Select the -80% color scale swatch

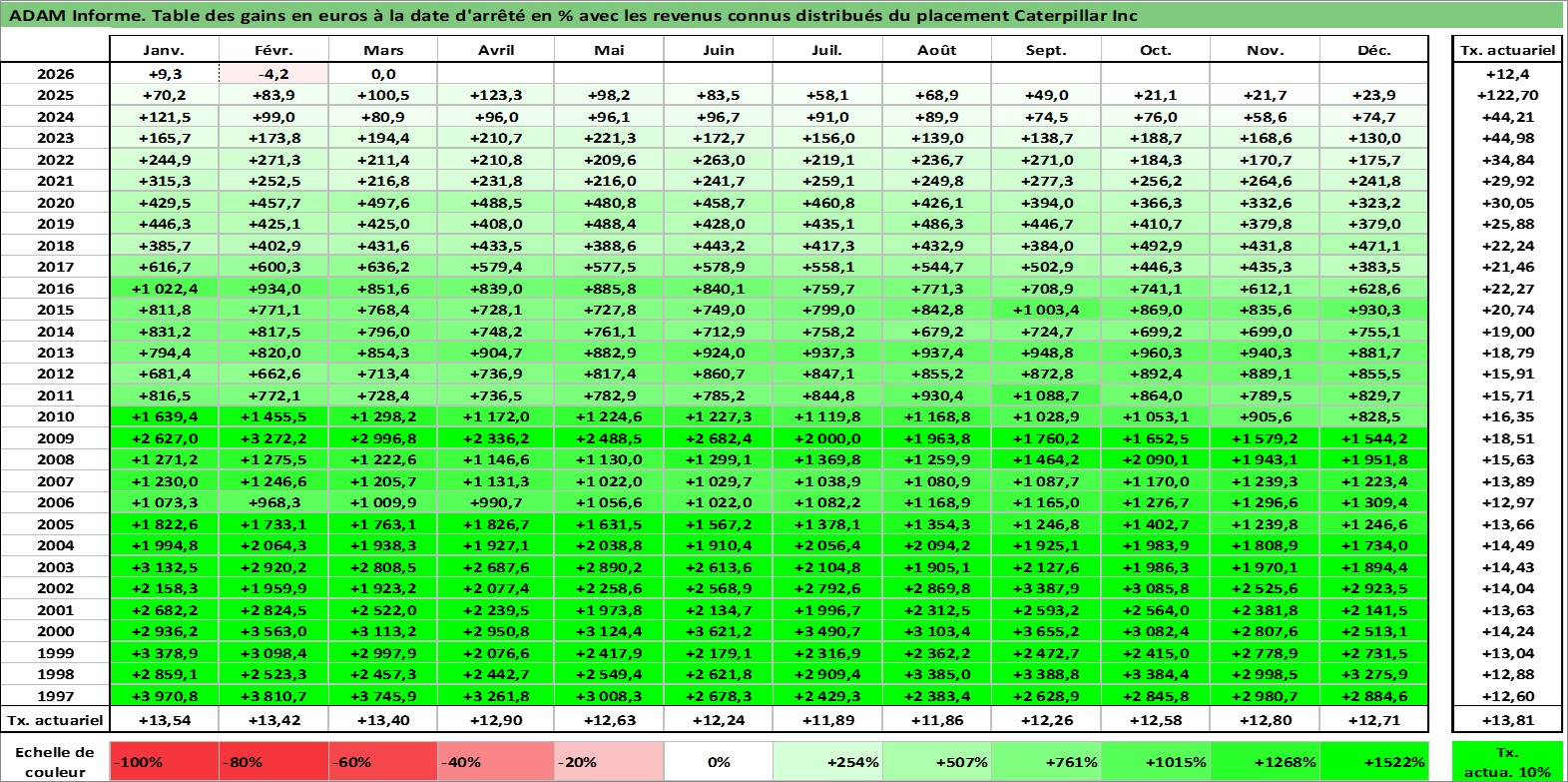(273, 761)
